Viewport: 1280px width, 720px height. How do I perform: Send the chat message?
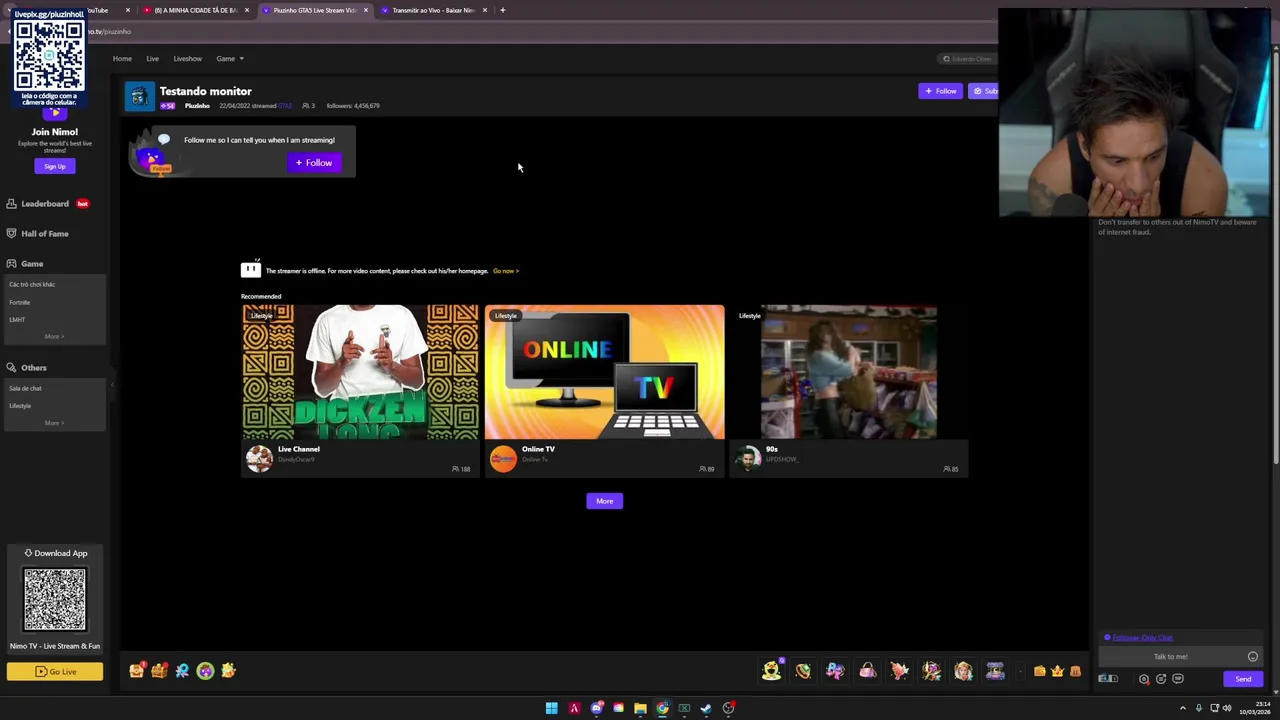coord(1243,679)
